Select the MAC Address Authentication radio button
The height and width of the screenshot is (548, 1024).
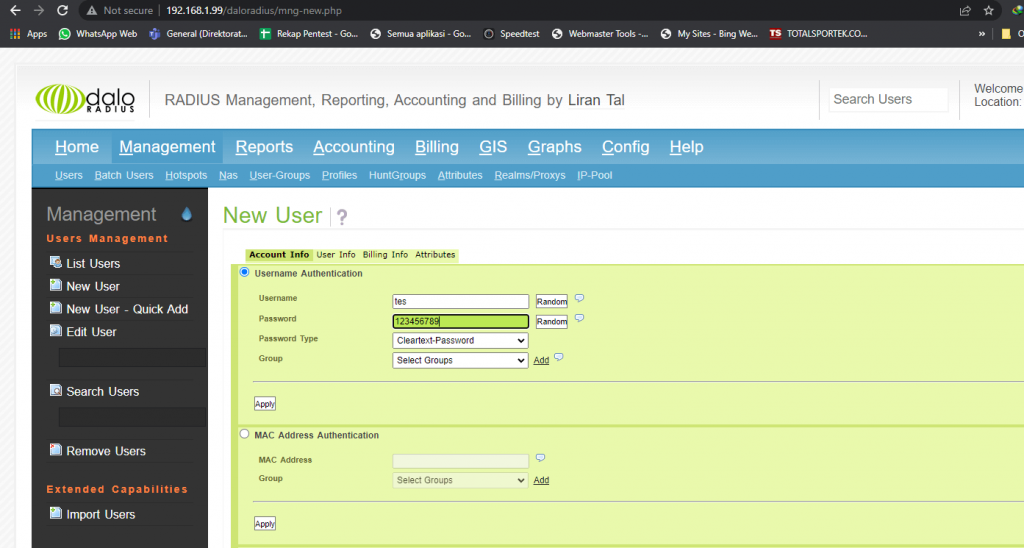click(244, 434)
